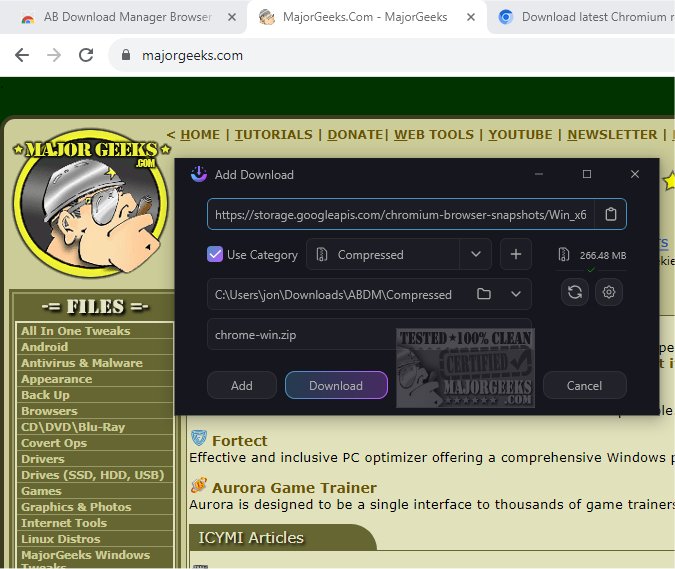Click the folder browse icon in path field

[484, 294]
